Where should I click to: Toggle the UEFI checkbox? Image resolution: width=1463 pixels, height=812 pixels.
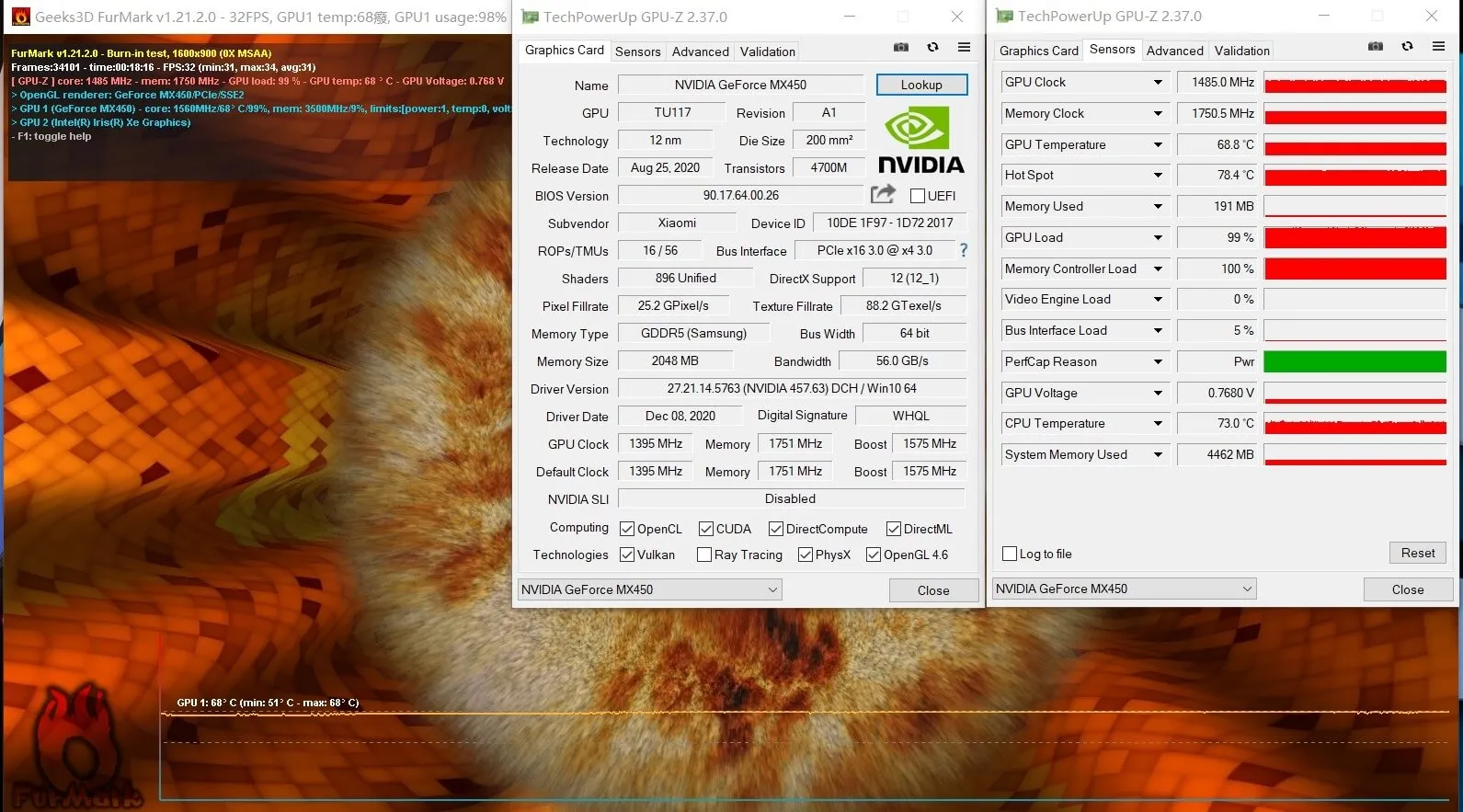click(917, 196)
